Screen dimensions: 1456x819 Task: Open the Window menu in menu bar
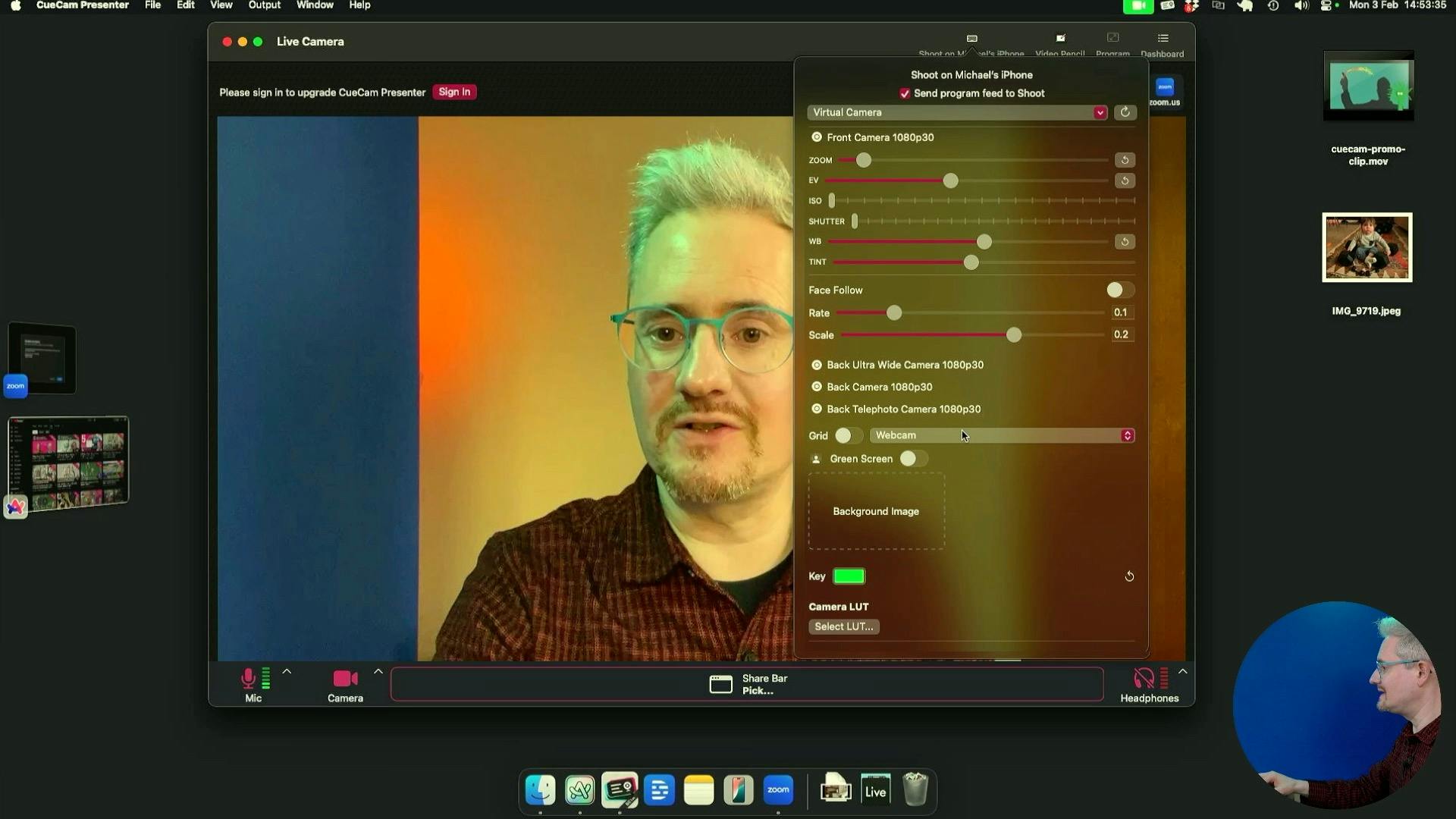[x=314, y=5]
